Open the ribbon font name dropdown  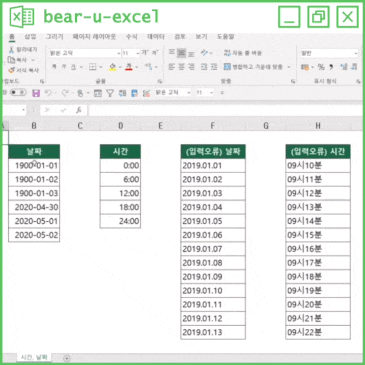[x=118, y=53]
